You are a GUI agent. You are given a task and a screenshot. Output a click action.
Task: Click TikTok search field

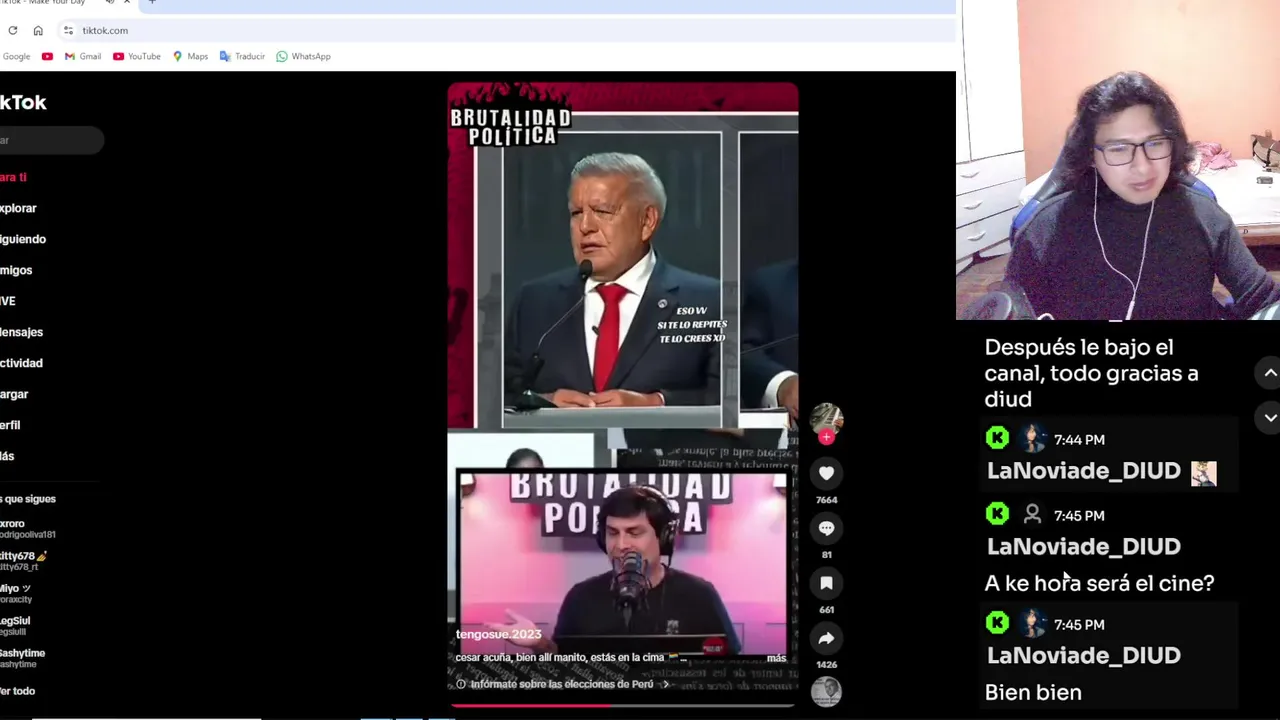tap(50, 140)
